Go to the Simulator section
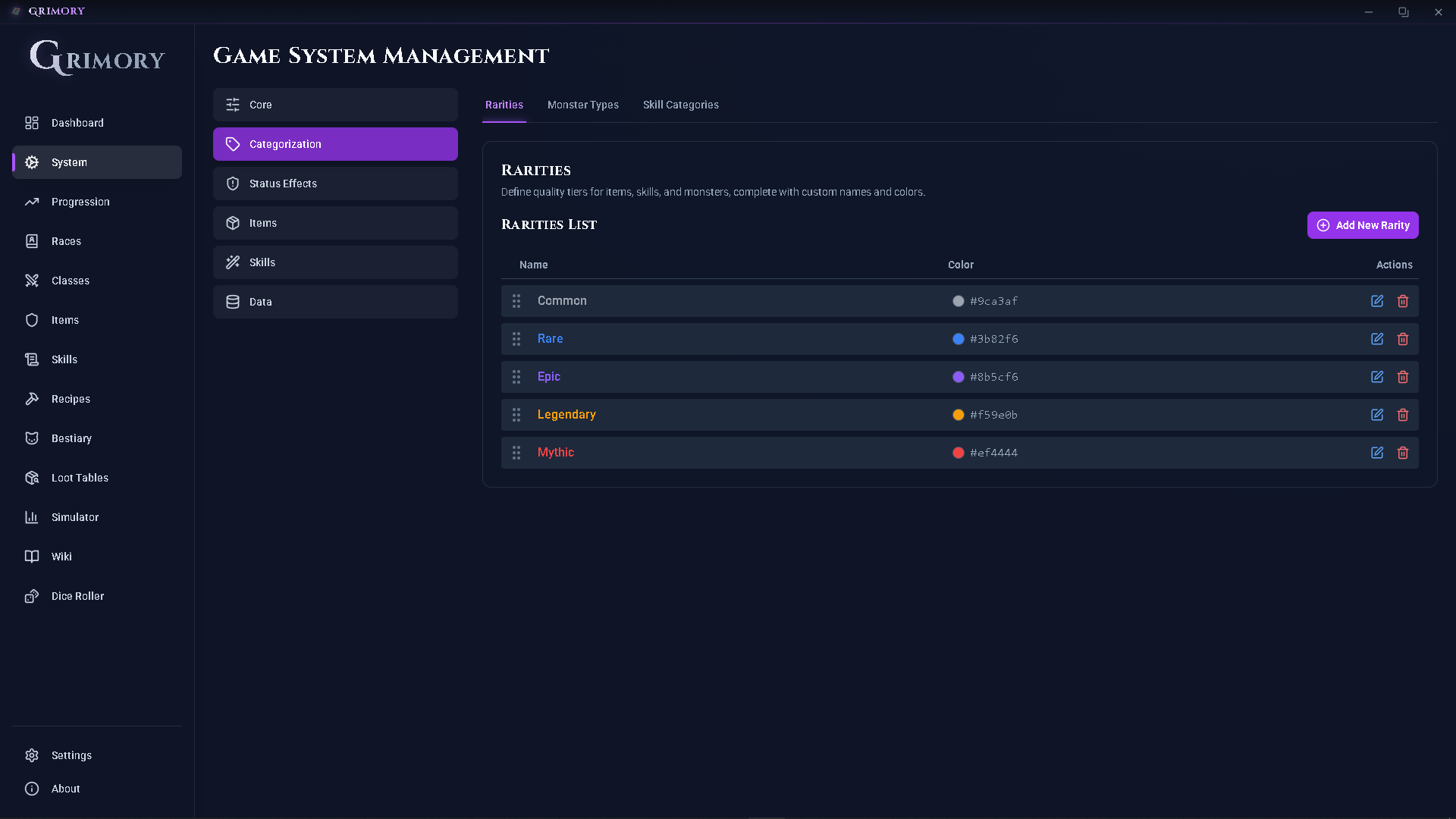Screen dimensions: 1456x819 [x=75, y=517]
